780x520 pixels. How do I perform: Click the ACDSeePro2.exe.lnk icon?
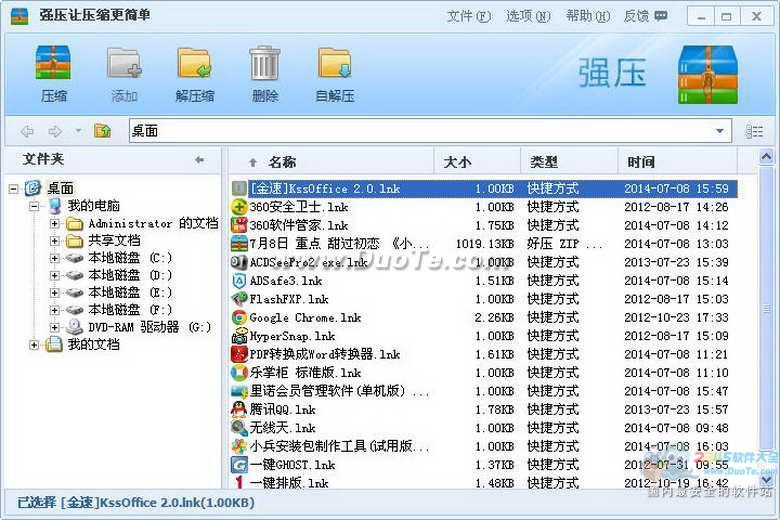pyautogui.click(x=239, y=262)
